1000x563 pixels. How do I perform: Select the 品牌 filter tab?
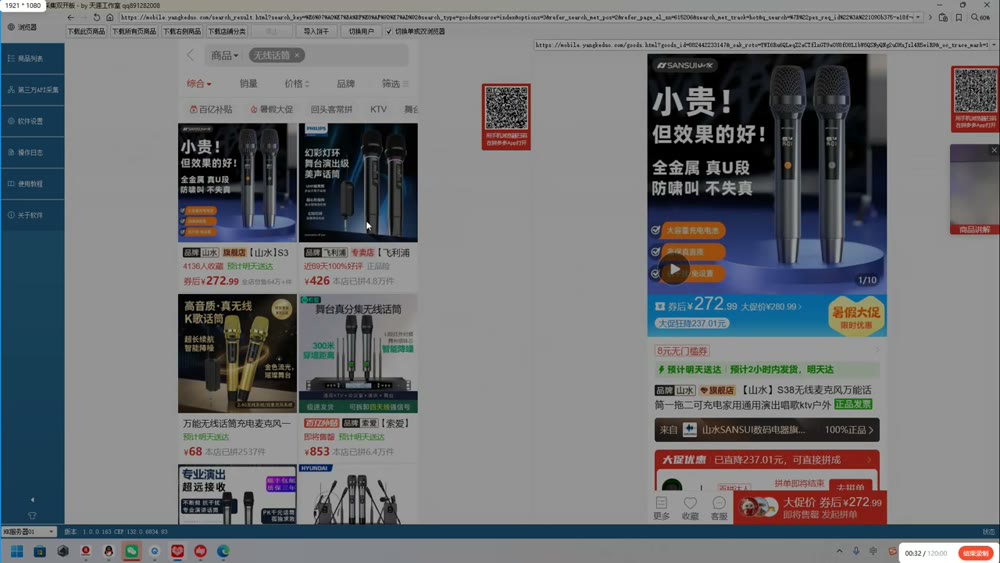point(346,84)
